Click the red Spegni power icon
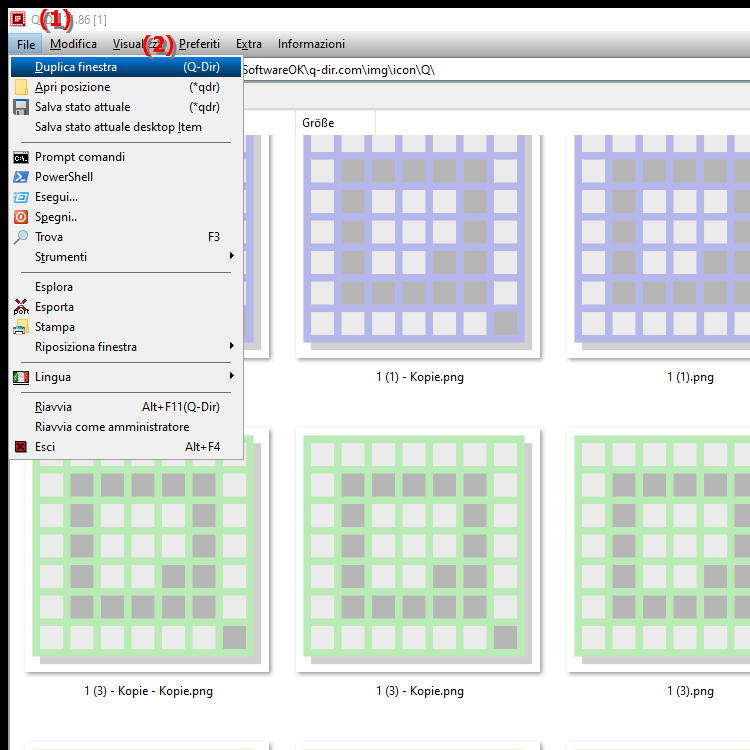Viewport: 750px width, 750px height. 21,217
